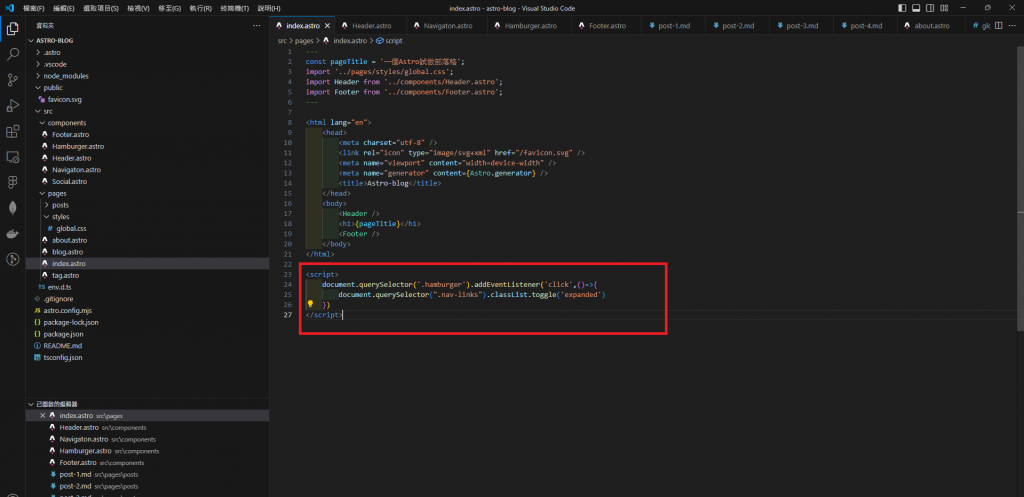This screenshot has height=497, width=1024.
Task: Open the Explorer view in activity bar
Action: pyautogui.click(x=12, y=29)
